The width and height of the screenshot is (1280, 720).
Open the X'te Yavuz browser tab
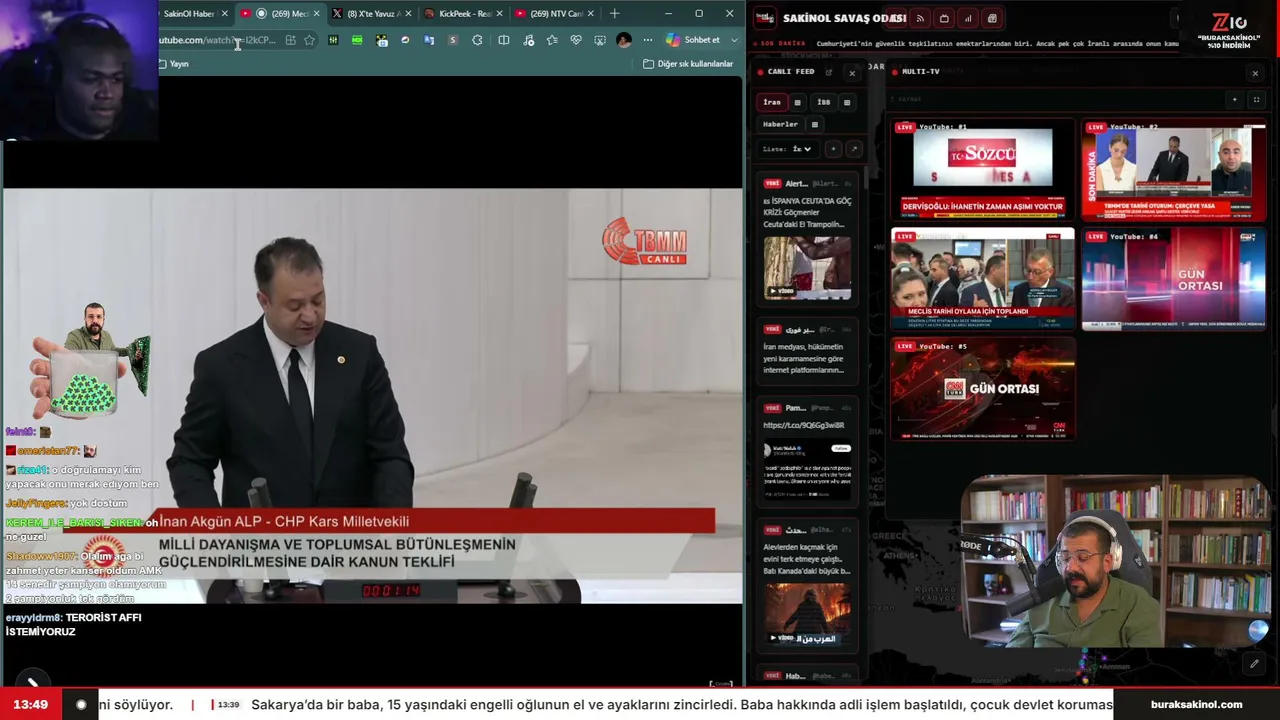[x=372, y=14]
